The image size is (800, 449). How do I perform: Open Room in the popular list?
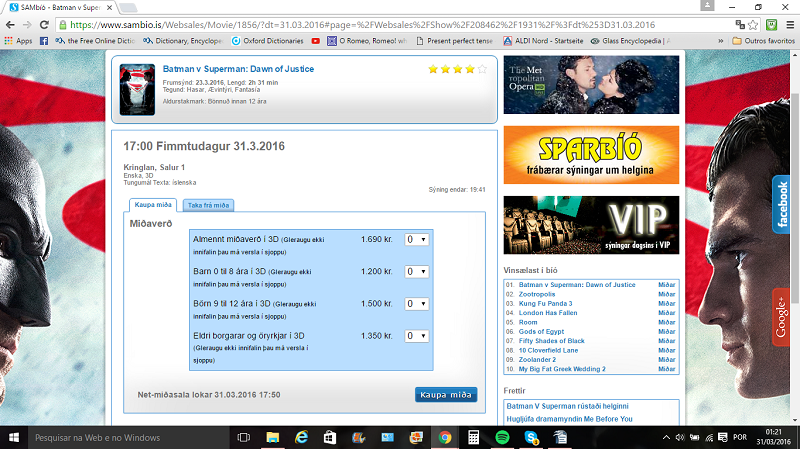tap(528, 322)
